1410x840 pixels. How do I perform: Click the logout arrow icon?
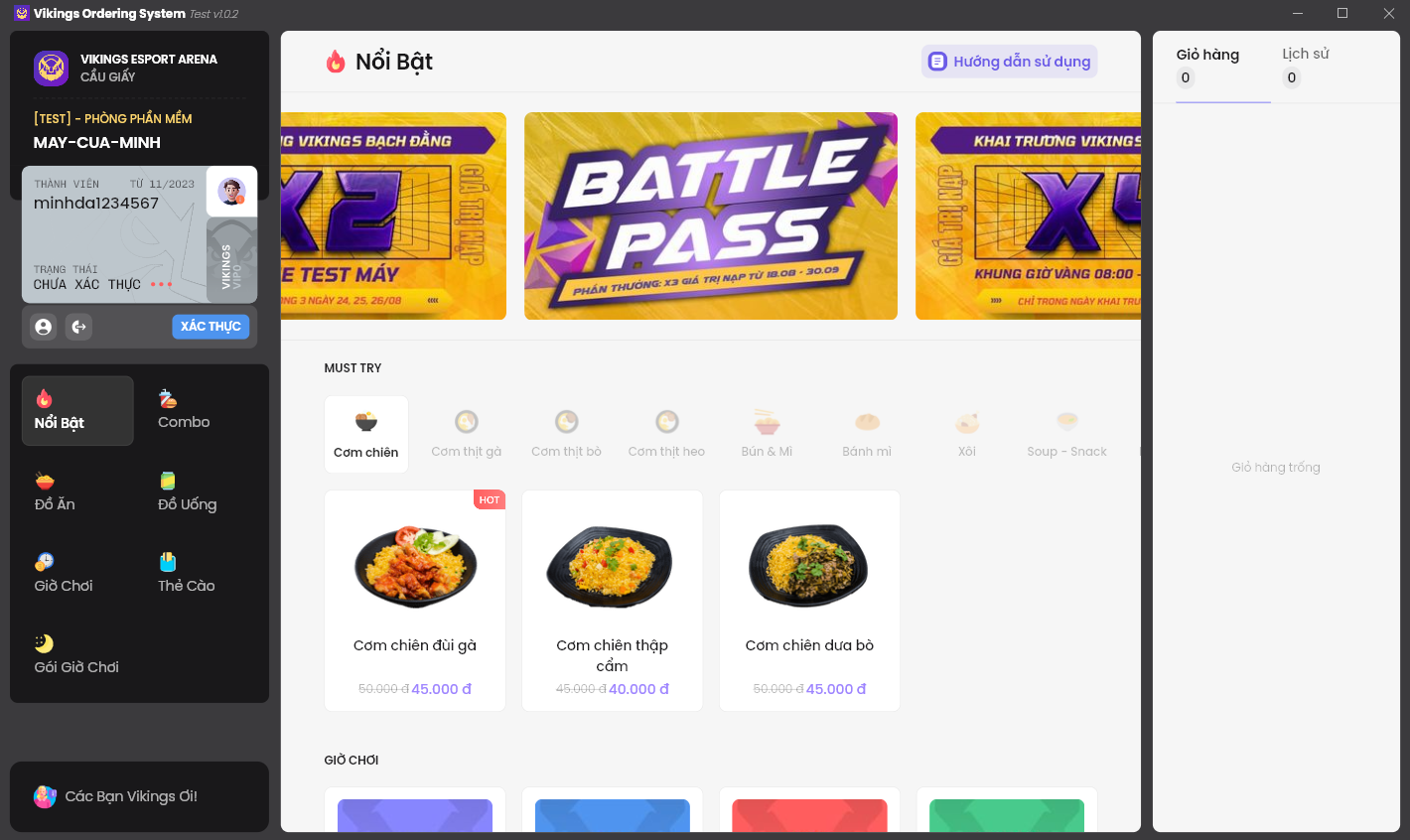coord(78,327)
